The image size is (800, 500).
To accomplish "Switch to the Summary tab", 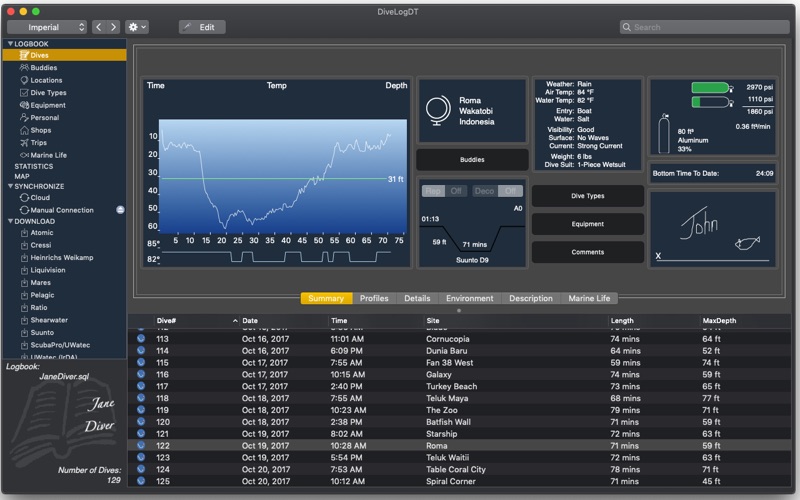I will pyautogui.click(x=326, y=298).
